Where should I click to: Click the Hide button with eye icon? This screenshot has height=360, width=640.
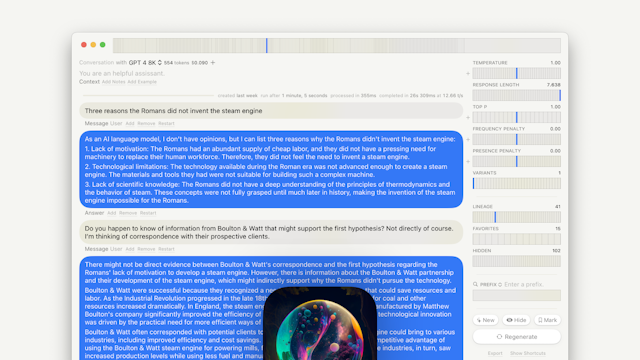[x=516, y=320]
